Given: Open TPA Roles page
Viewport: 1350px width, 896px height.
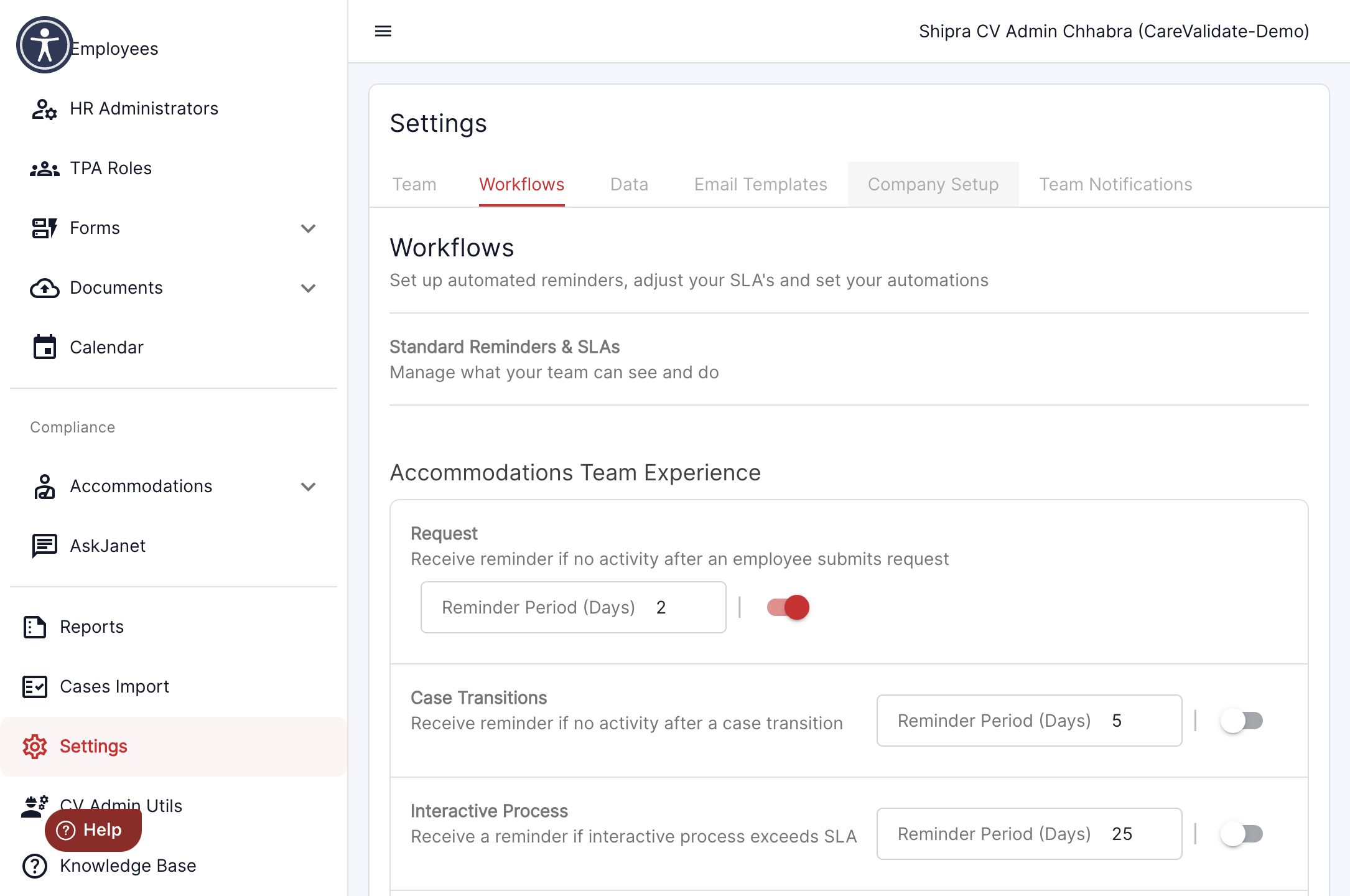Looking at the screenshot, I should (174, 169).
